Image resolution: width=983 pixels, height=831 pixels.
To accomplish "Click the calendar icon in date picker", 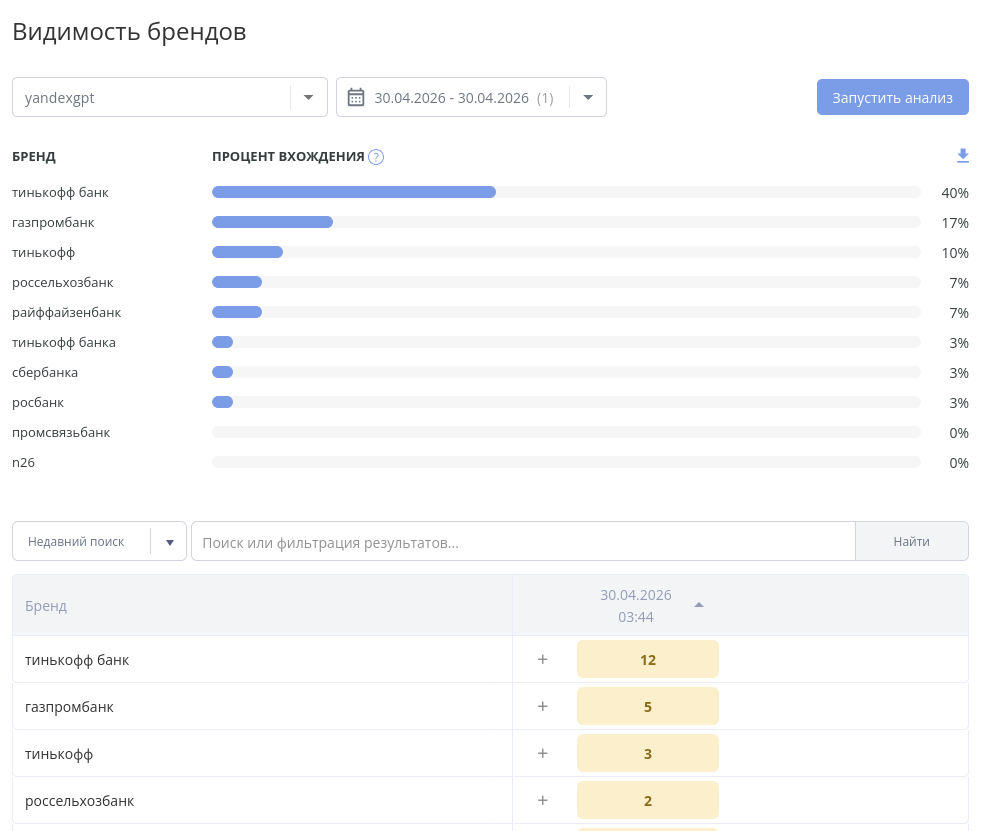I will pos(355,98).
